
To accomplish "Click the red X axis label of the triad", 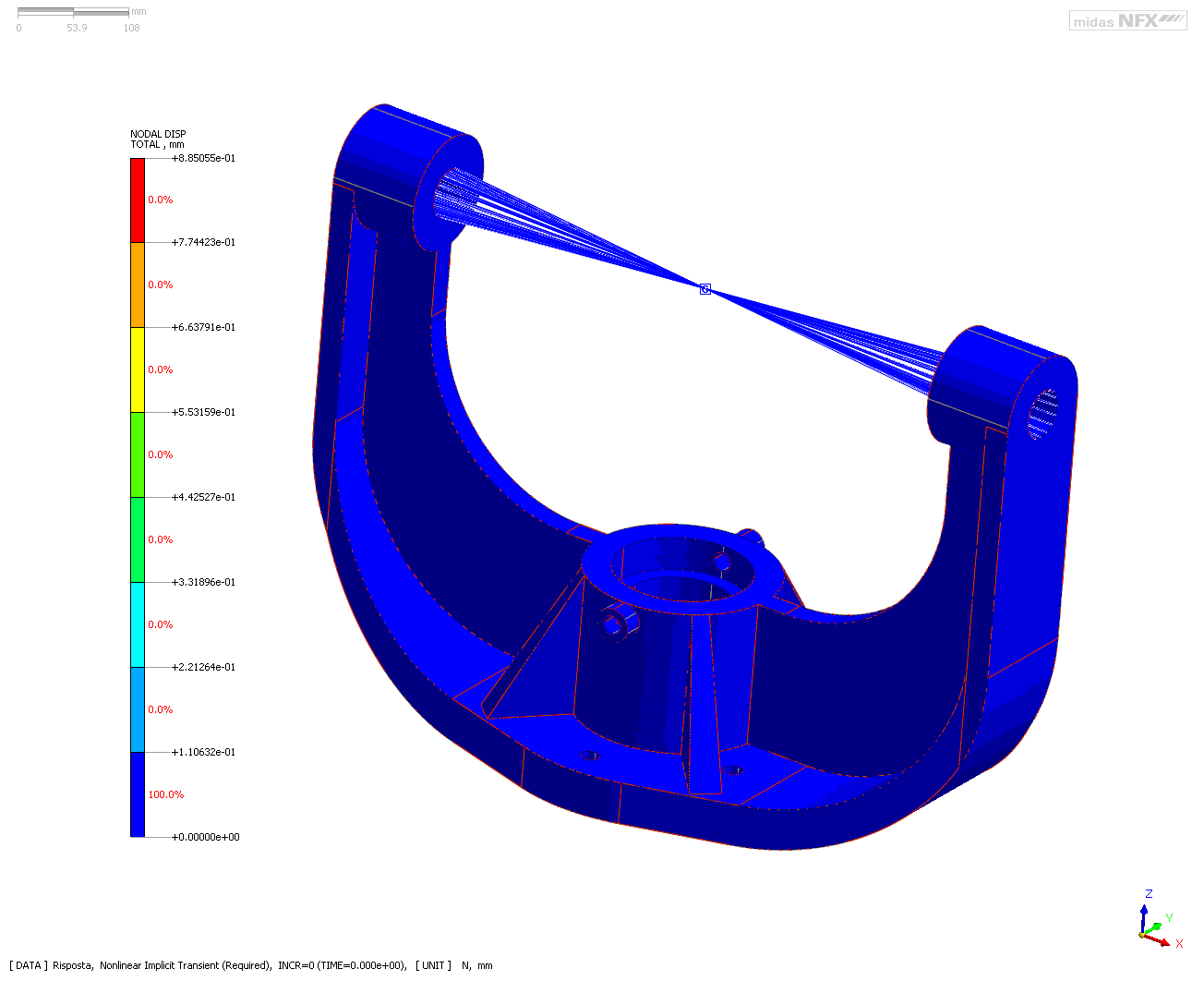I will 1179,944.
